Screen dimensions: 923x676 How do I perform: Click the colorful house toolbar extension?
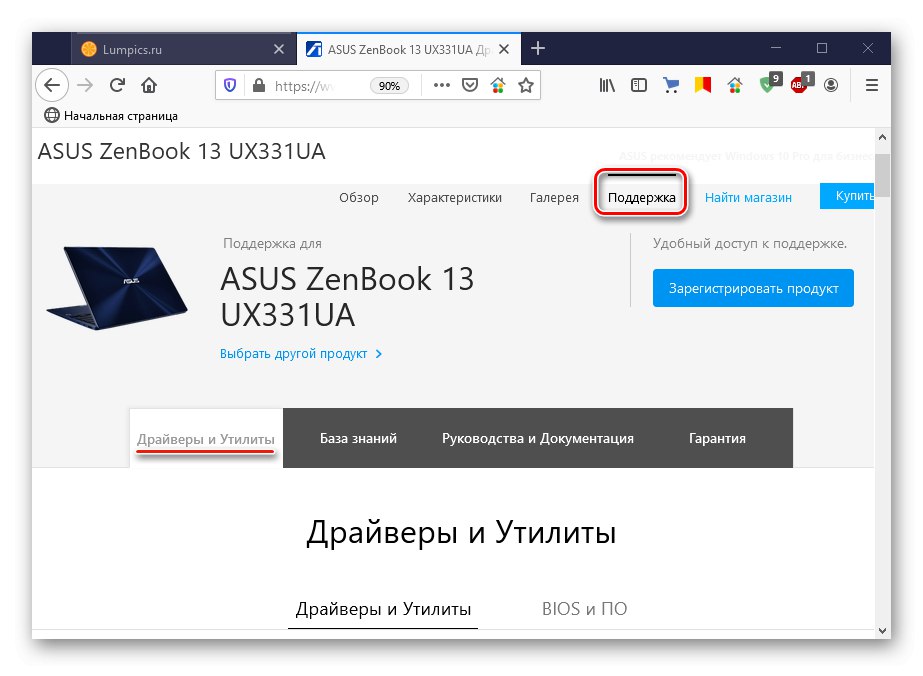pos(735,85)
